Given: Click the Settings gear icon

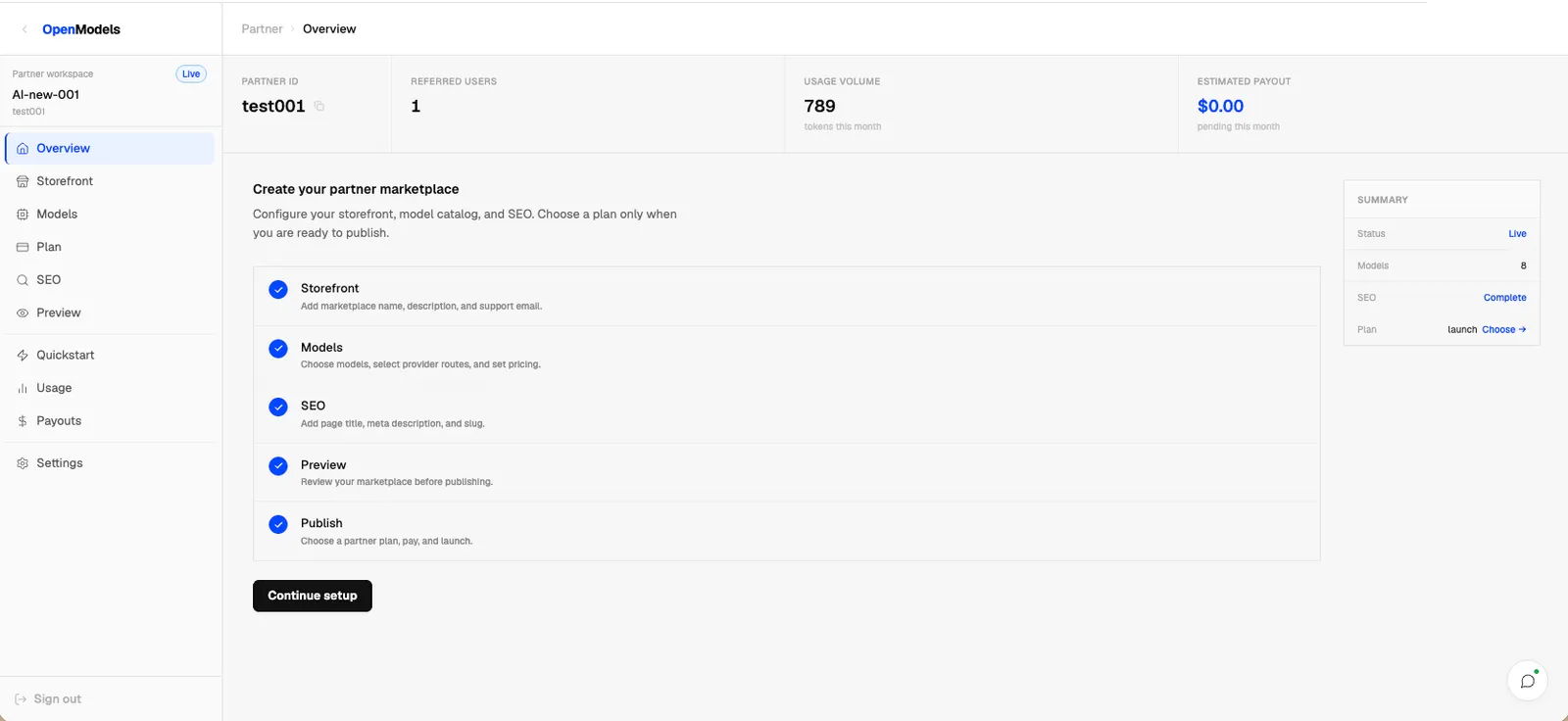Looking at the screenshot, I should coord(23,463).
